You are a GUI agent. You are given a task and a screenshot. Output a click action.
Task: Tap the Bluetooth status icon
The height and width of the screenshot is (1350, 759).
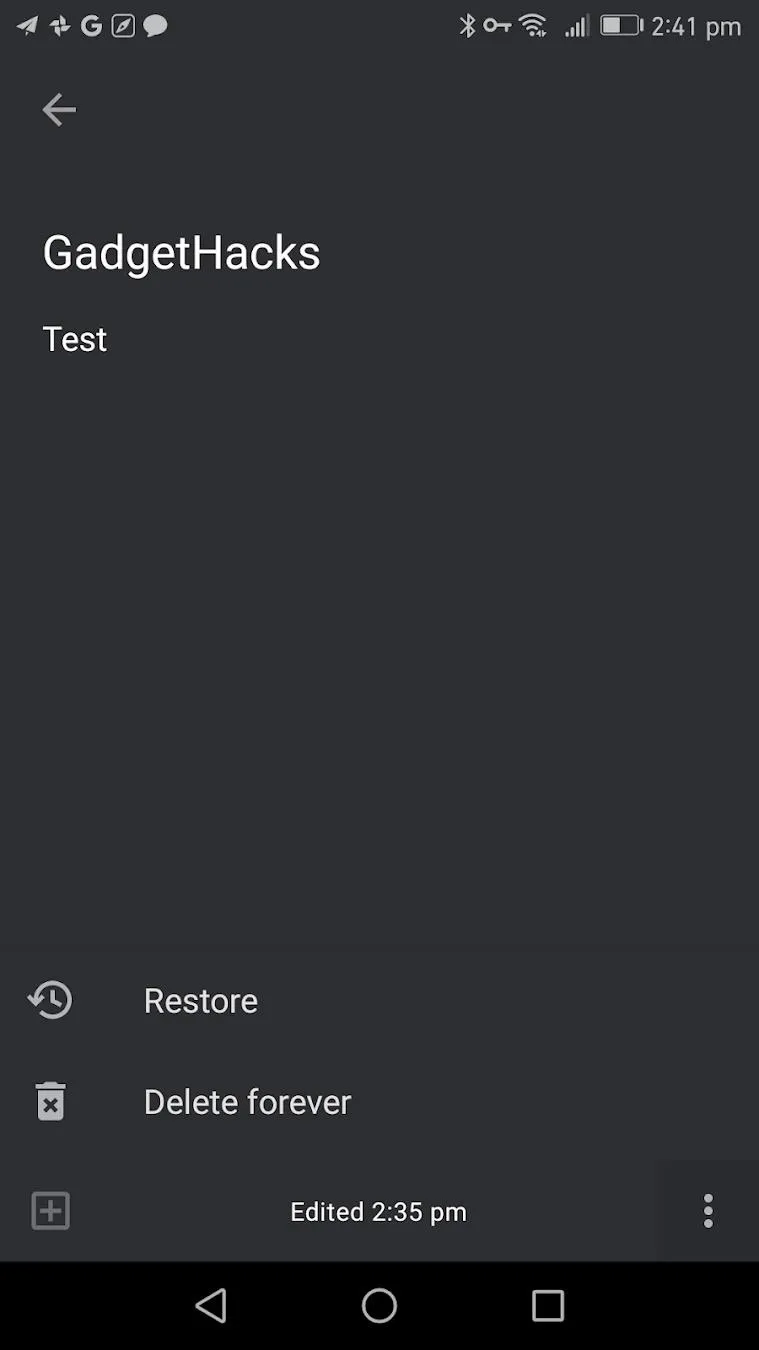(x=467, y=26)
